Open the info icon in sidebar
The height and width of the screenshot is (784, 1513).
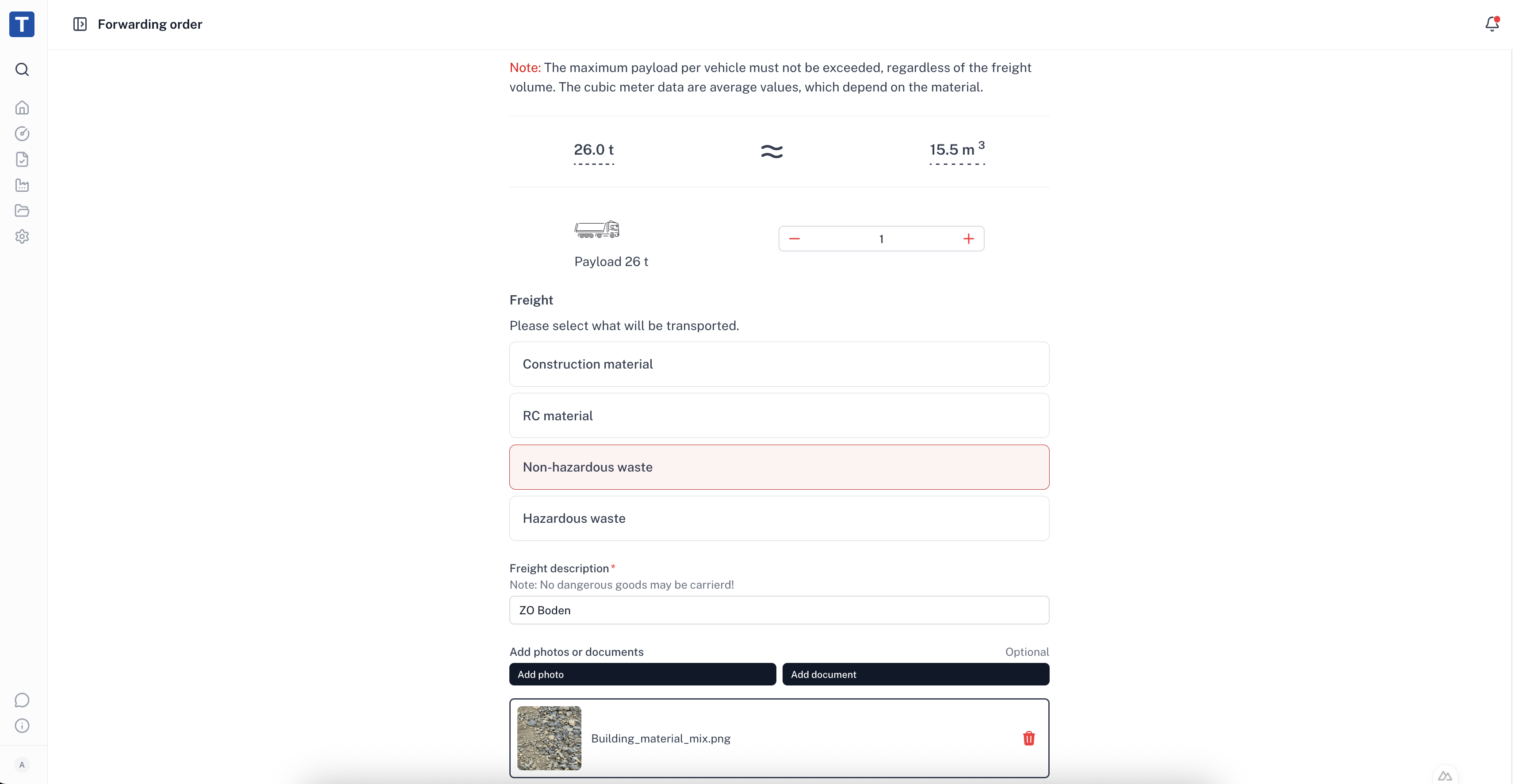[22, 726]
